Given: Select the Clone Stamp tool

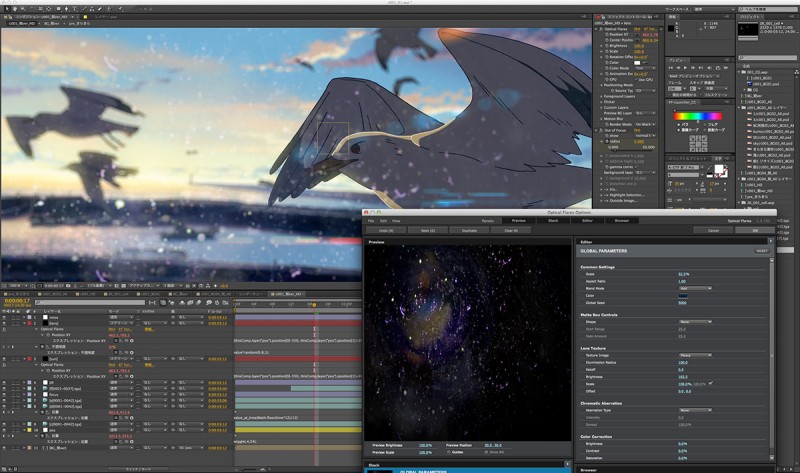Looking at the screenshot, I should pos(92,9).
